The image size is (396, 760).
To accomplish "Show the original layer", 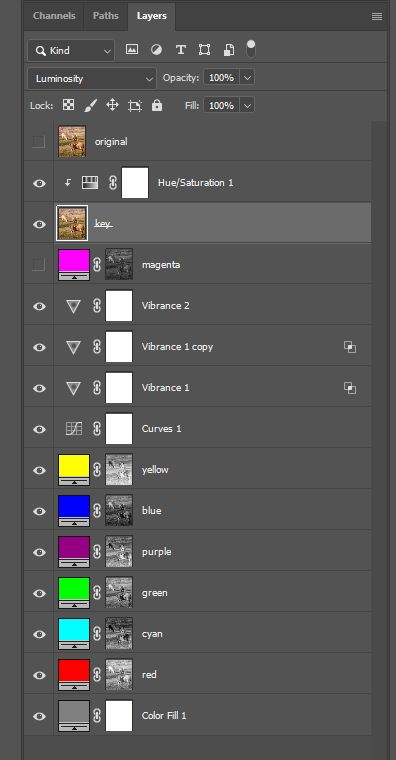I will (39, 142).
